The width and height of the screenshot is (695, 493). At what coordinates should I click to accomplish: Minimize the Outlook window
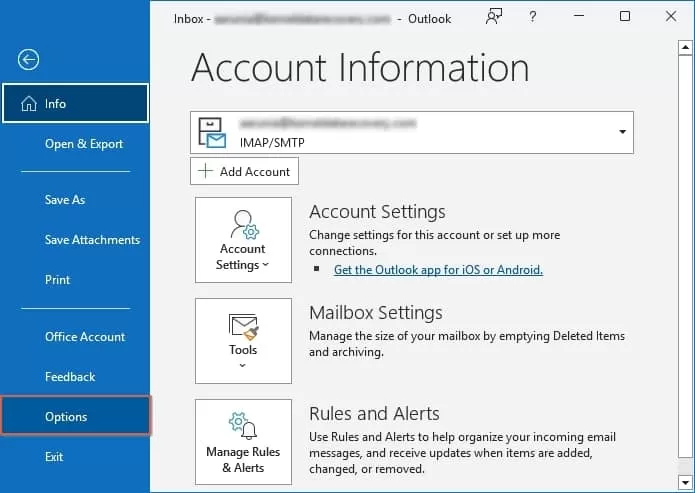(579, 16)
